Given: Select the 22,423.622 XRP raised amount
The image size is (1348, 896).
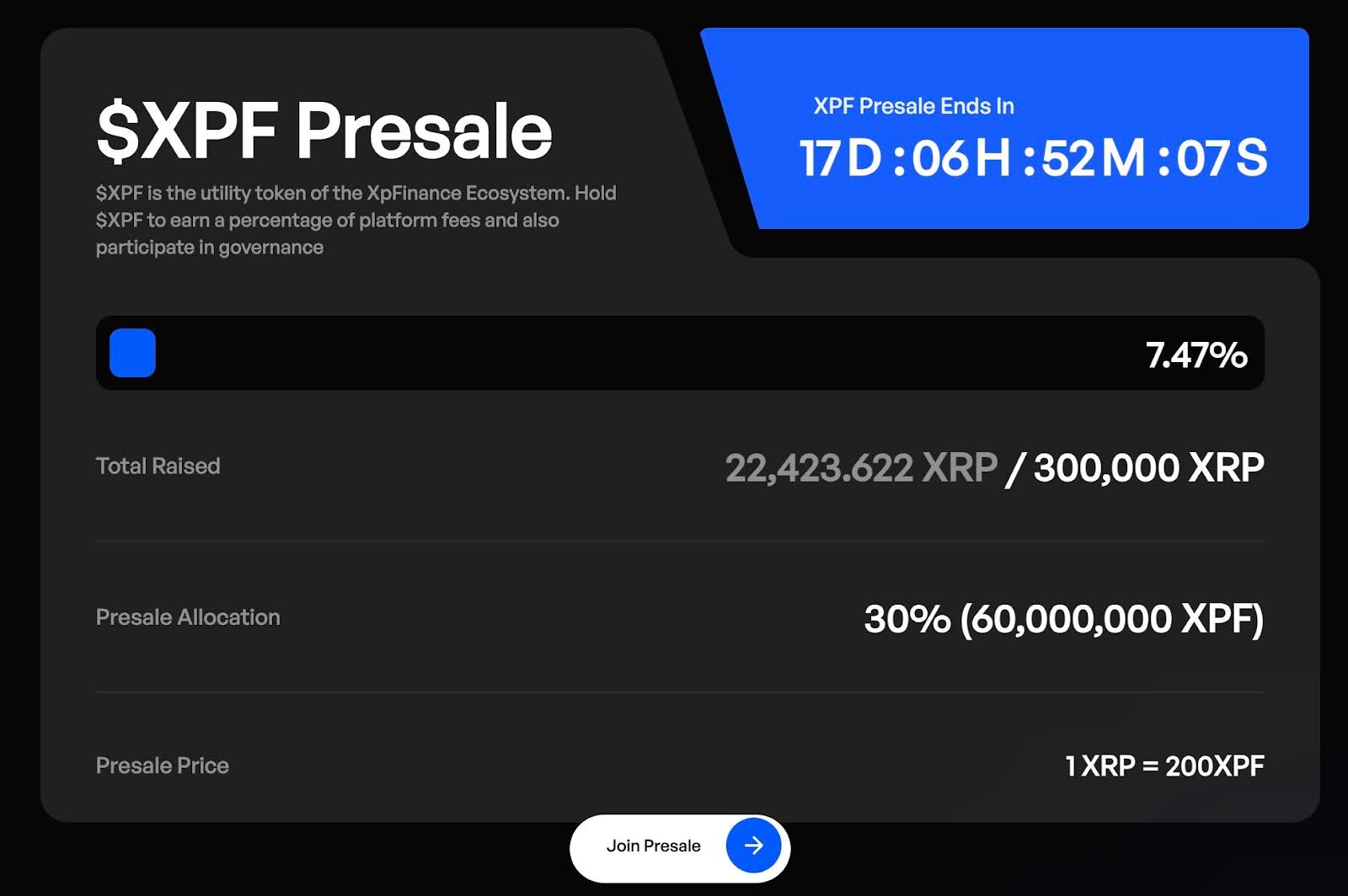Looking at the screenshot, I should point(861,467).
